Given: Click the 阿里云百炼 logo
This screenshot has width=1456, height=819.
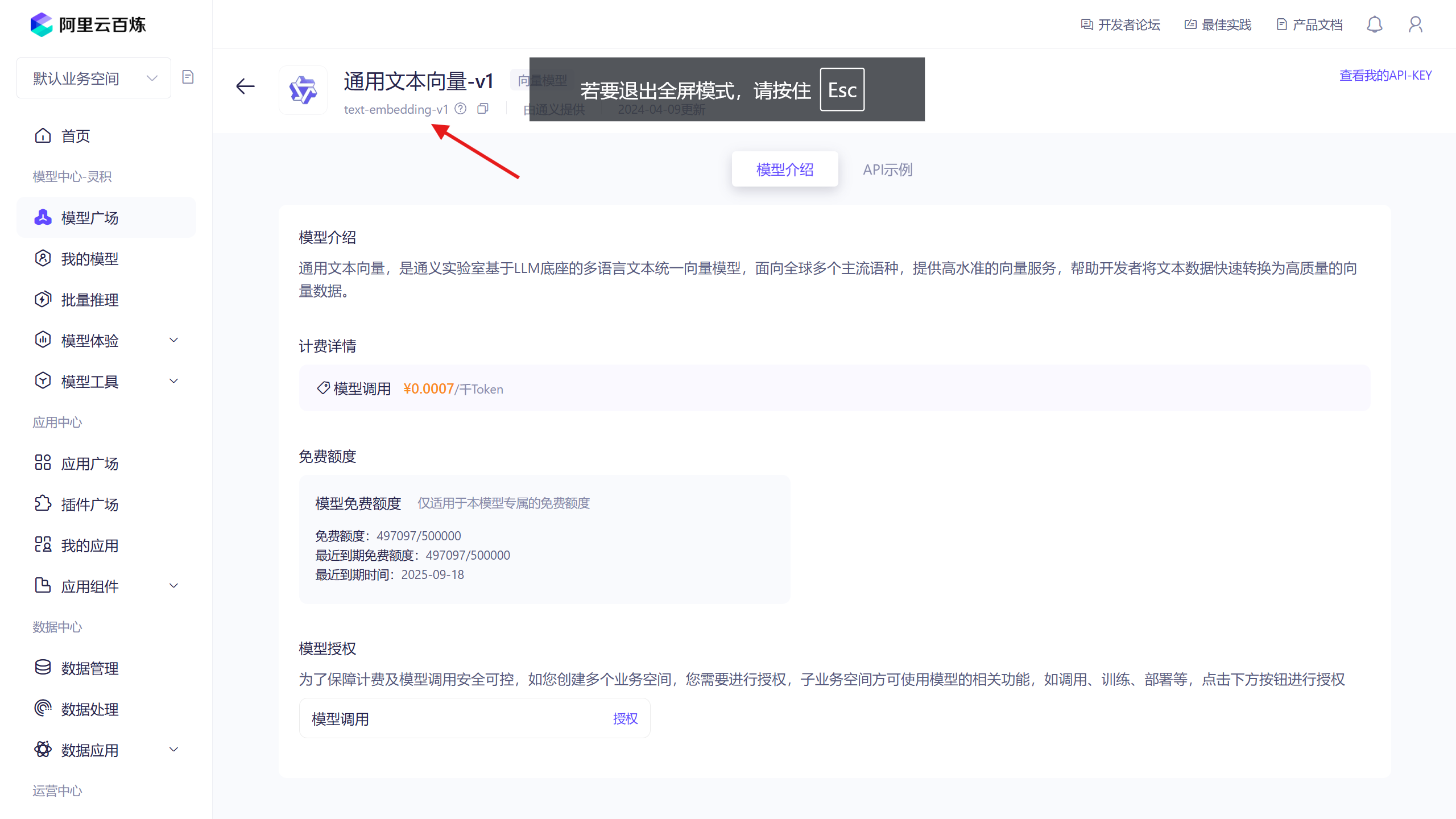Looking at the screenshot, I should click(x=88, y=24).
